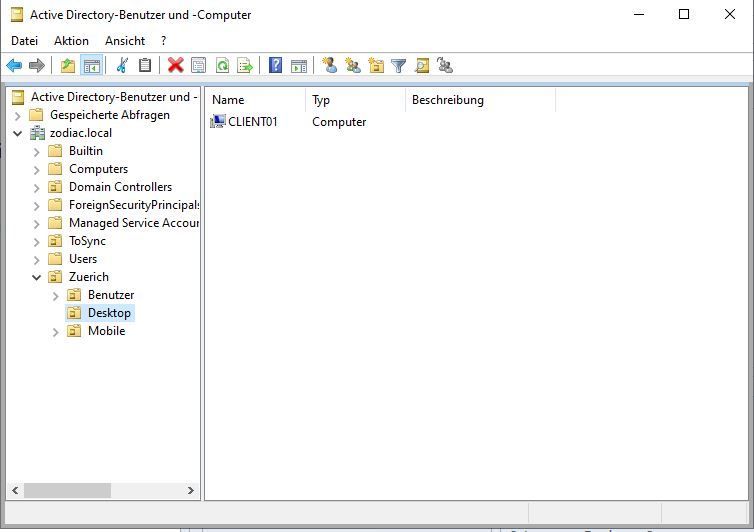
Task: Expand the Domain Controllers OU
Action: 37,188
